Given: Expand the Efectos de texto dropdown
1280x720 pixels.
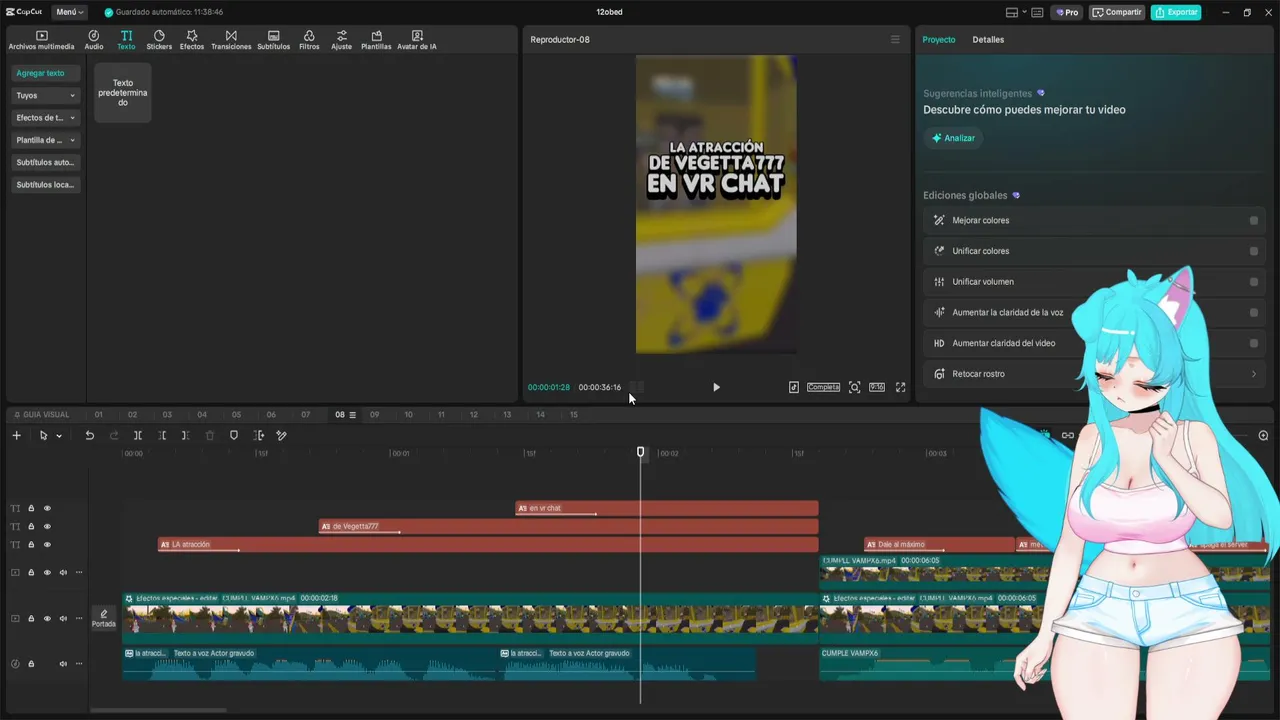Looking at the screenshot, I should pos(45,118).
